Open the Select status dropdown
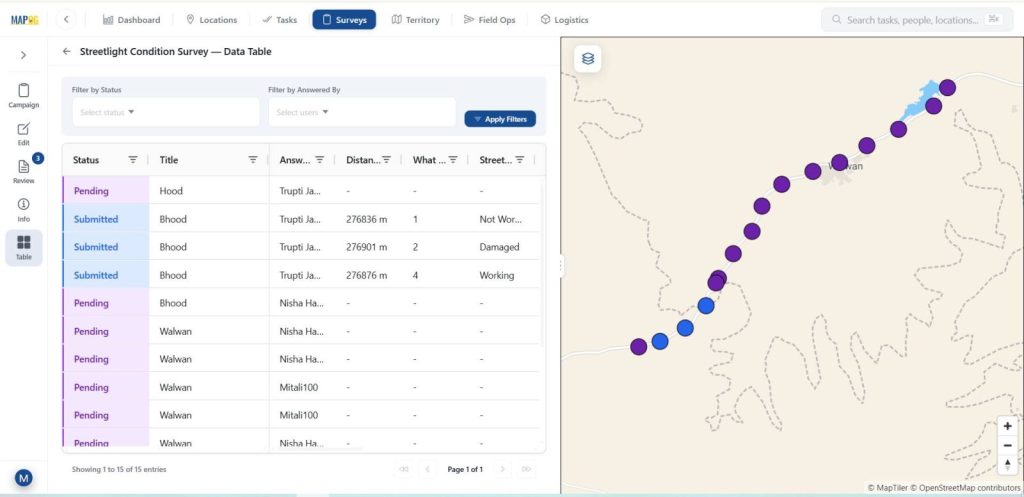This screenshot has width=1024, height=497. pyautogui.click(x=165, y=112)
